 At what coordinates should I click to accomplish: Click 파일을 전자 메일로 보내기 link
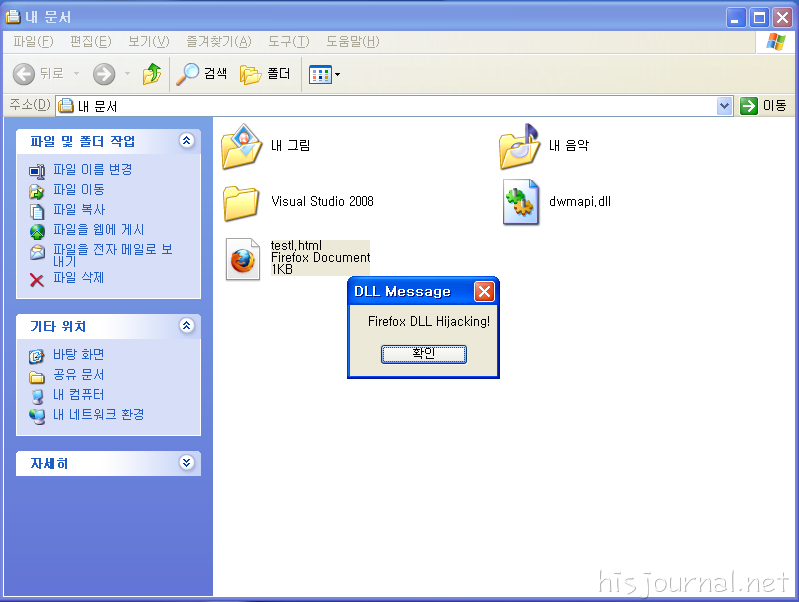[x=113, y=255]
